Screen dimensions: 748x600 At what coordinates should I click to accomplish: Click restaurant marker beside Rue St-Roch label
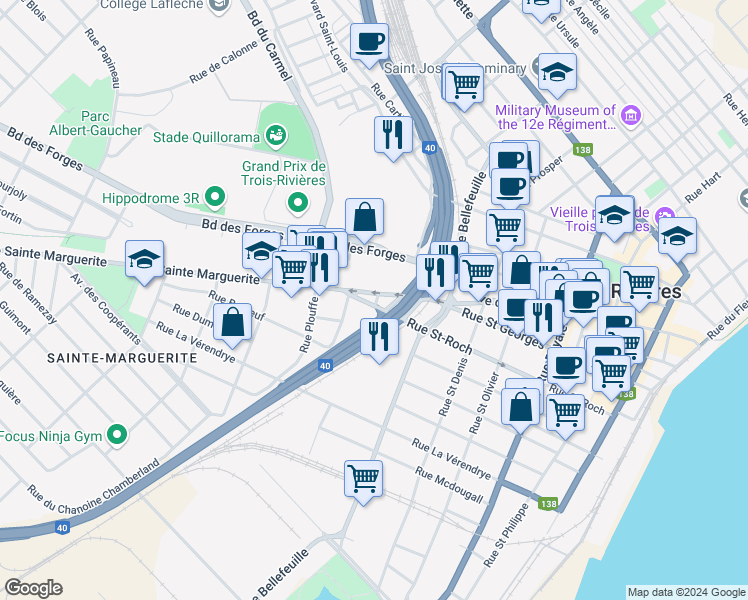(x=379, y=338)
